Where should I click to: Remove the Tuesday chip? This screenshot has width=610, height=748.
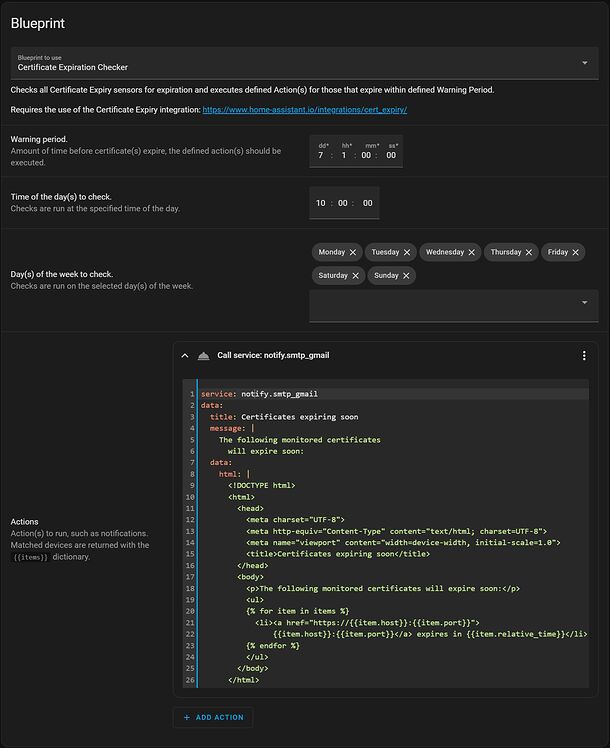[x=407, y=252]
